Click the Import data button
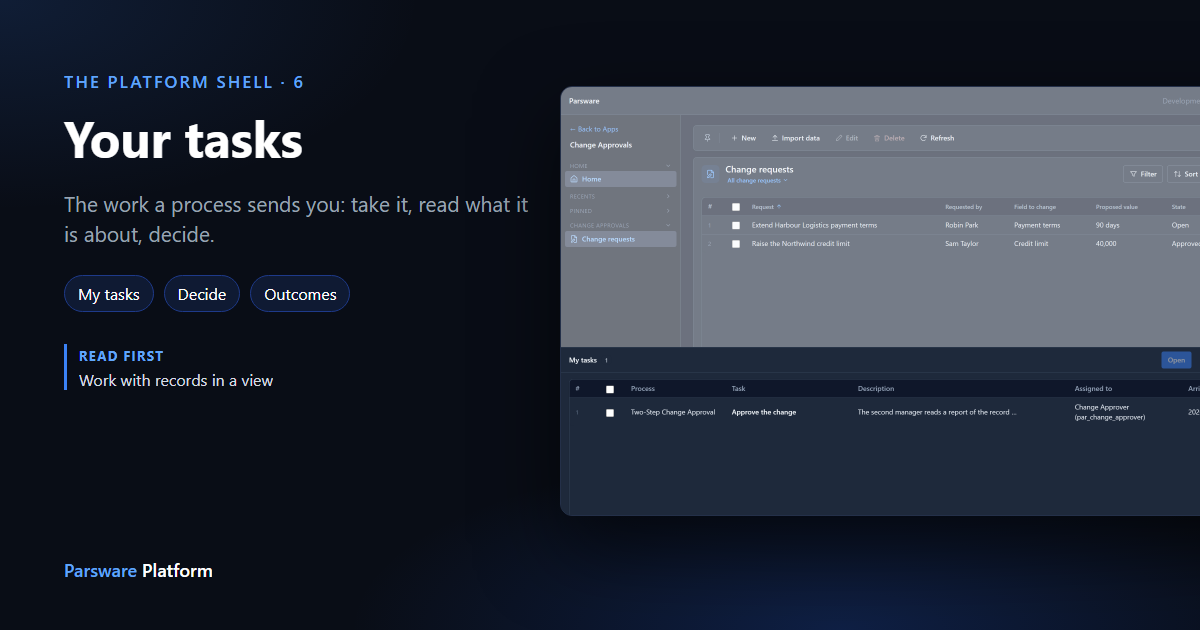The width and height of the screenshot is (1200, 630). coord(795,138)
